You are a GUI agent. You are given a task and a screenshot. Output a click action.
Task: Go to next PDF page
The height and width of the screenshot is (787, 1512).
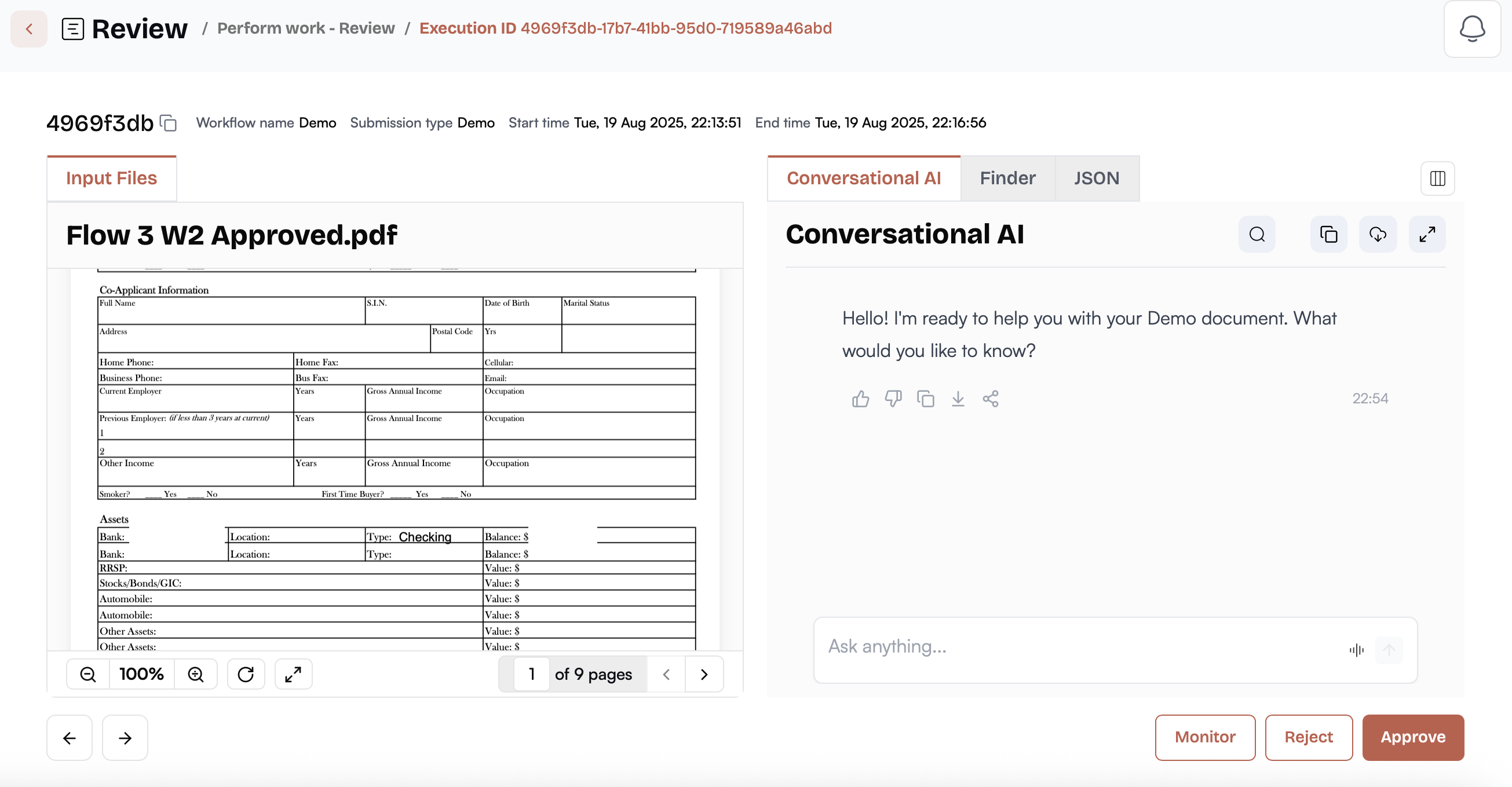[x=704, y=674]
